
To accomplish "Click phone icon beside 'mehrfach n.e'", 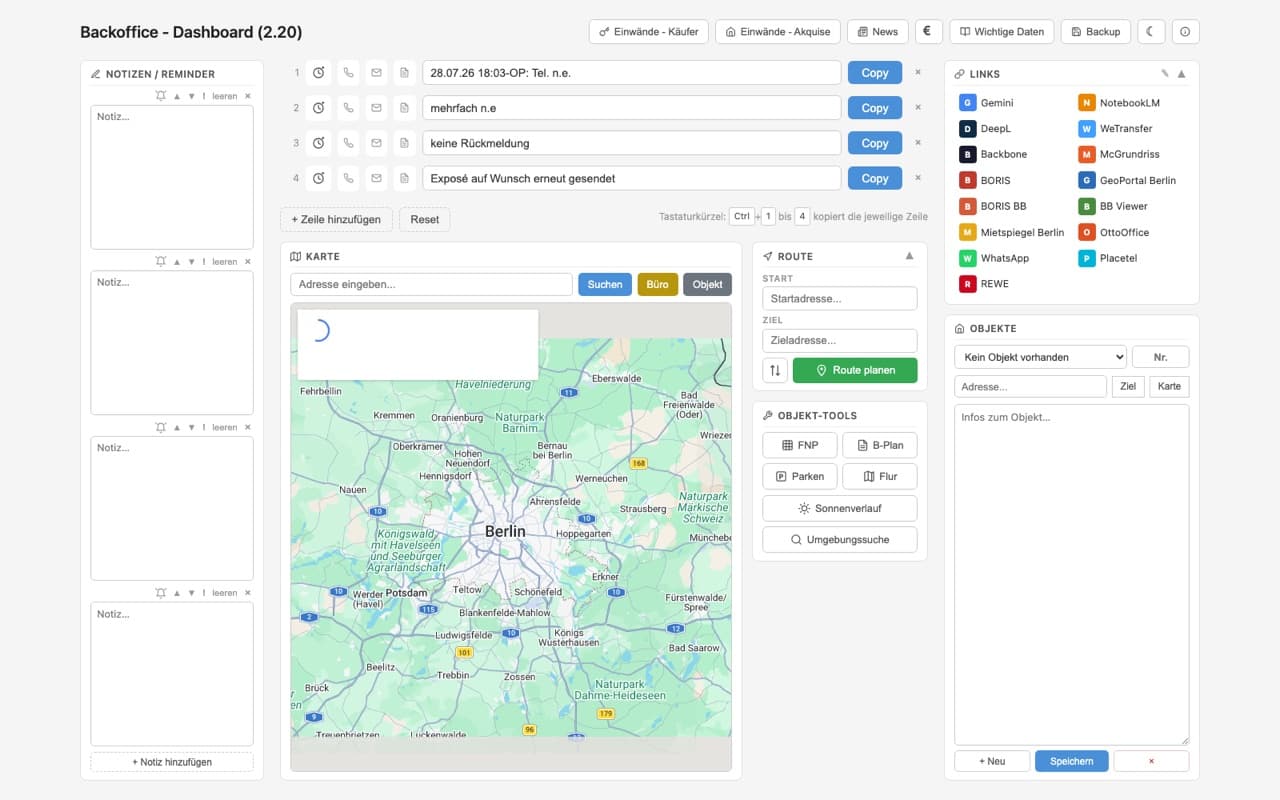I will pyautogui.click(x=348, y=108).
